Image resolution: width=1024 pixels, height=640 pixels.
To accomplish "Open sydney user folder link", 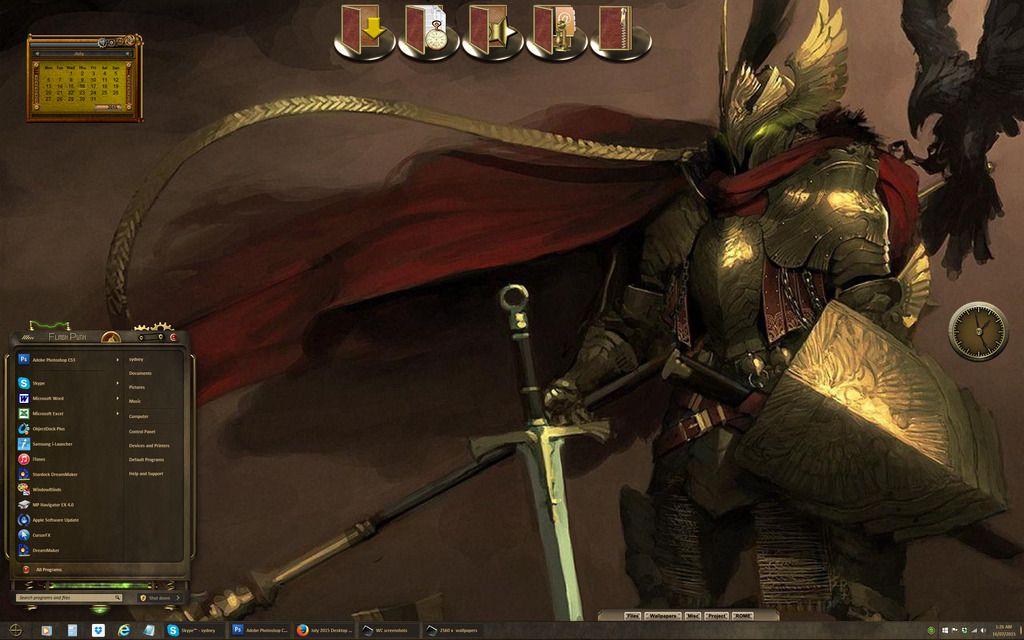I will 136,359.
